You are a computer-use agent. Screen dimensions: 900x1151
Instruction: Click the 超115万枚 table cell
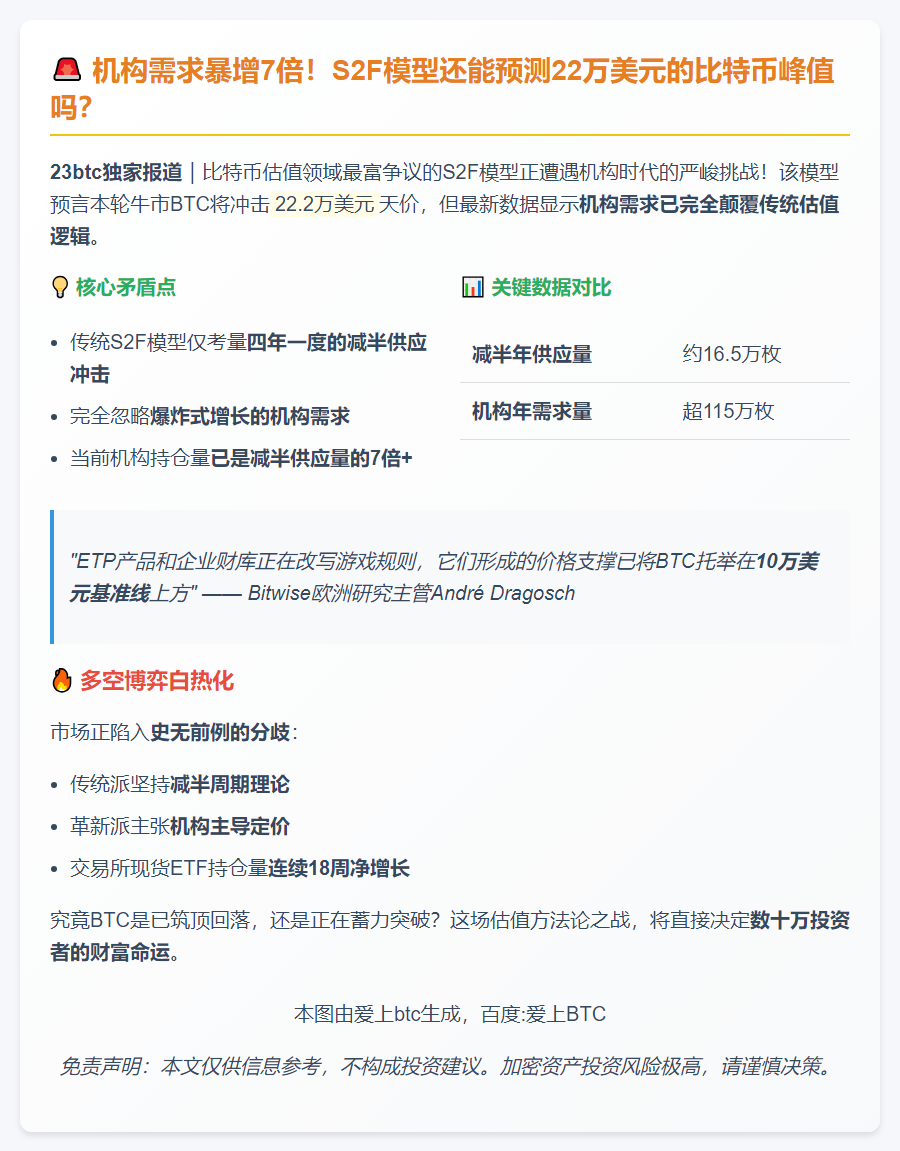click(728, 411)
